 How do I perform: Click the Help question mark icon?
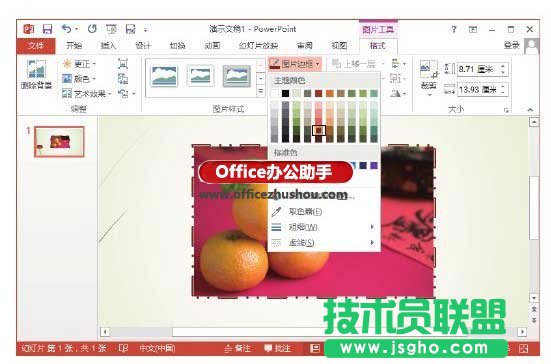pos(454,29)
